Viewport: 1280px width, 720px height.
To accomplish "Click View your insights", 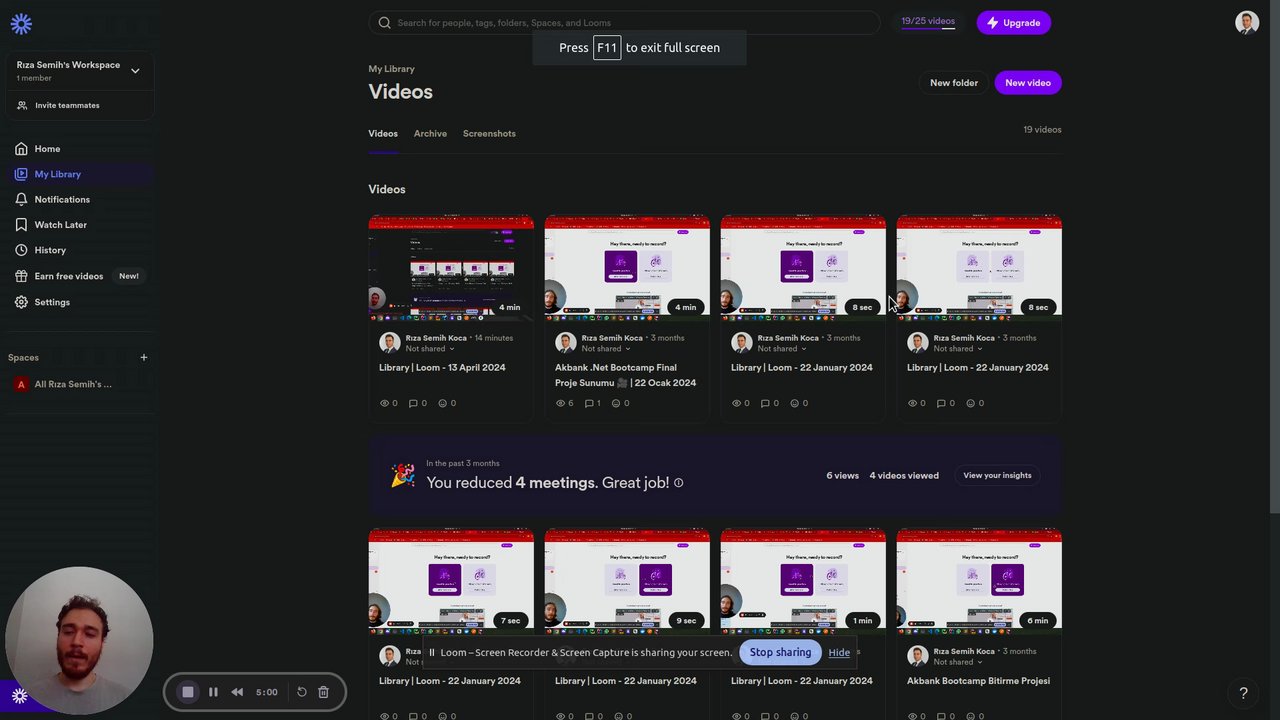I will [997, 475].
